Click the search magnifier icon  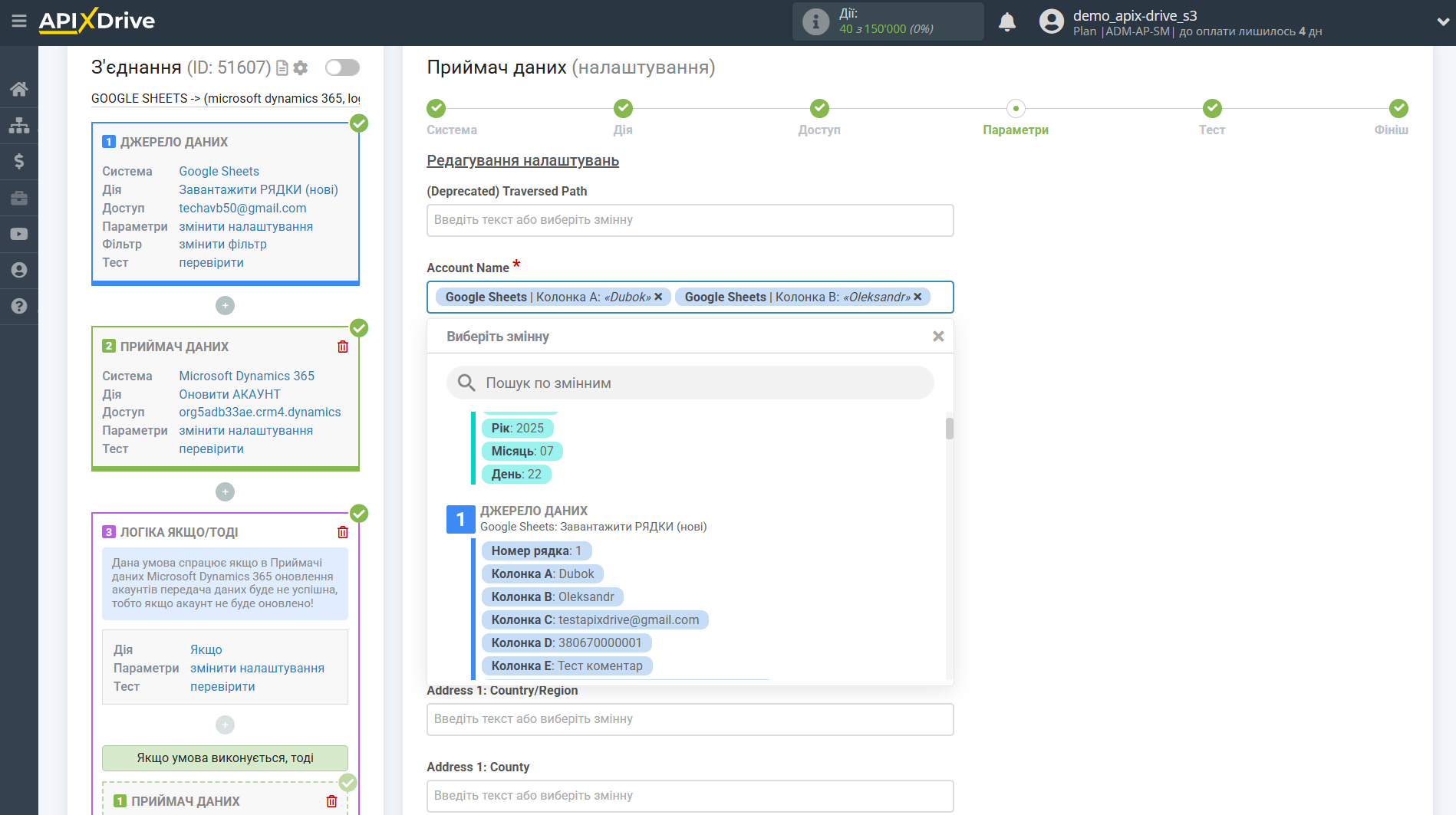[x=466, y=383]
